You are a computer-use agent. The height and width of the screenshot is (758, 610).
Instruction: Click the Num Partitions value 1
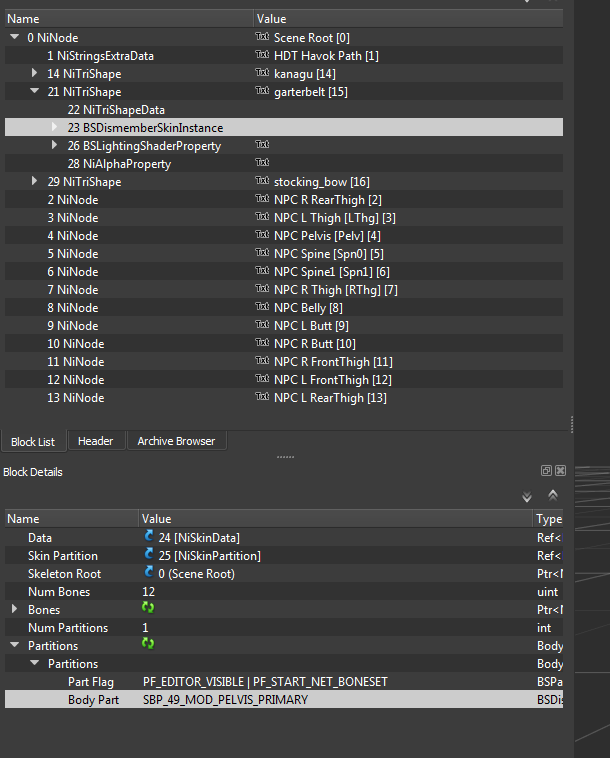point(145,627)
